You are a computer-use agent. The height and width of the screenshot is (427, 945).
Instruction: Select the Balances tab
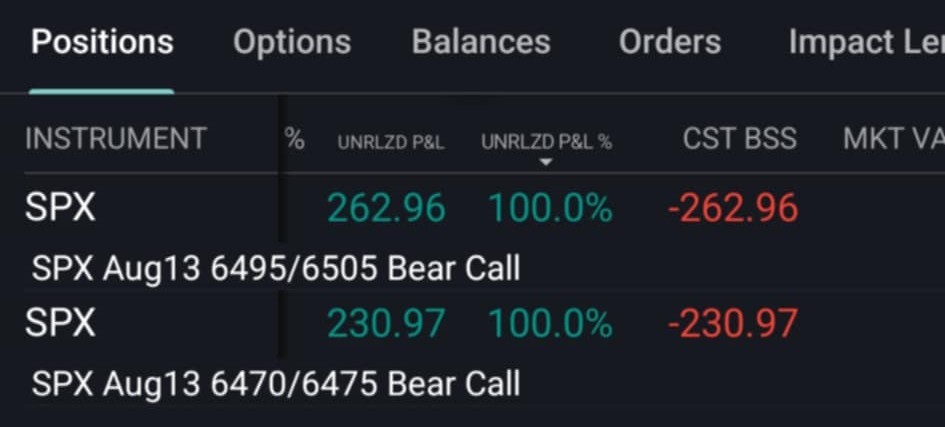[481, 43]
